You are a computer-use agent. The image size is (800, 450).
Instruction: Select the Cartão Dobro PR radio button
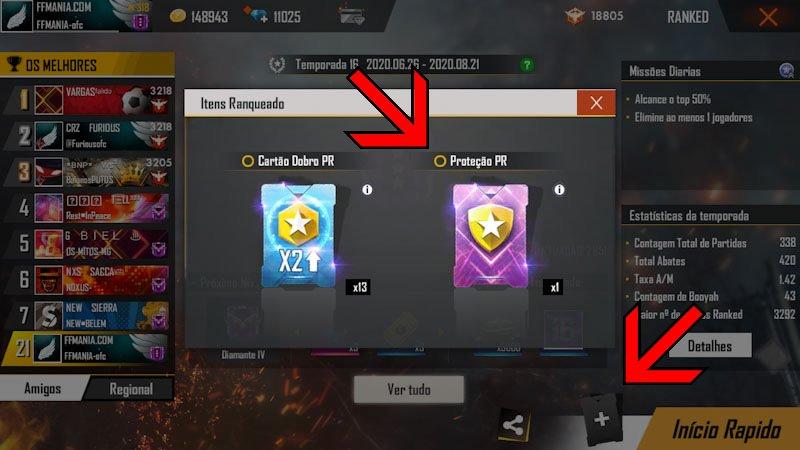[x=248, y=161]
